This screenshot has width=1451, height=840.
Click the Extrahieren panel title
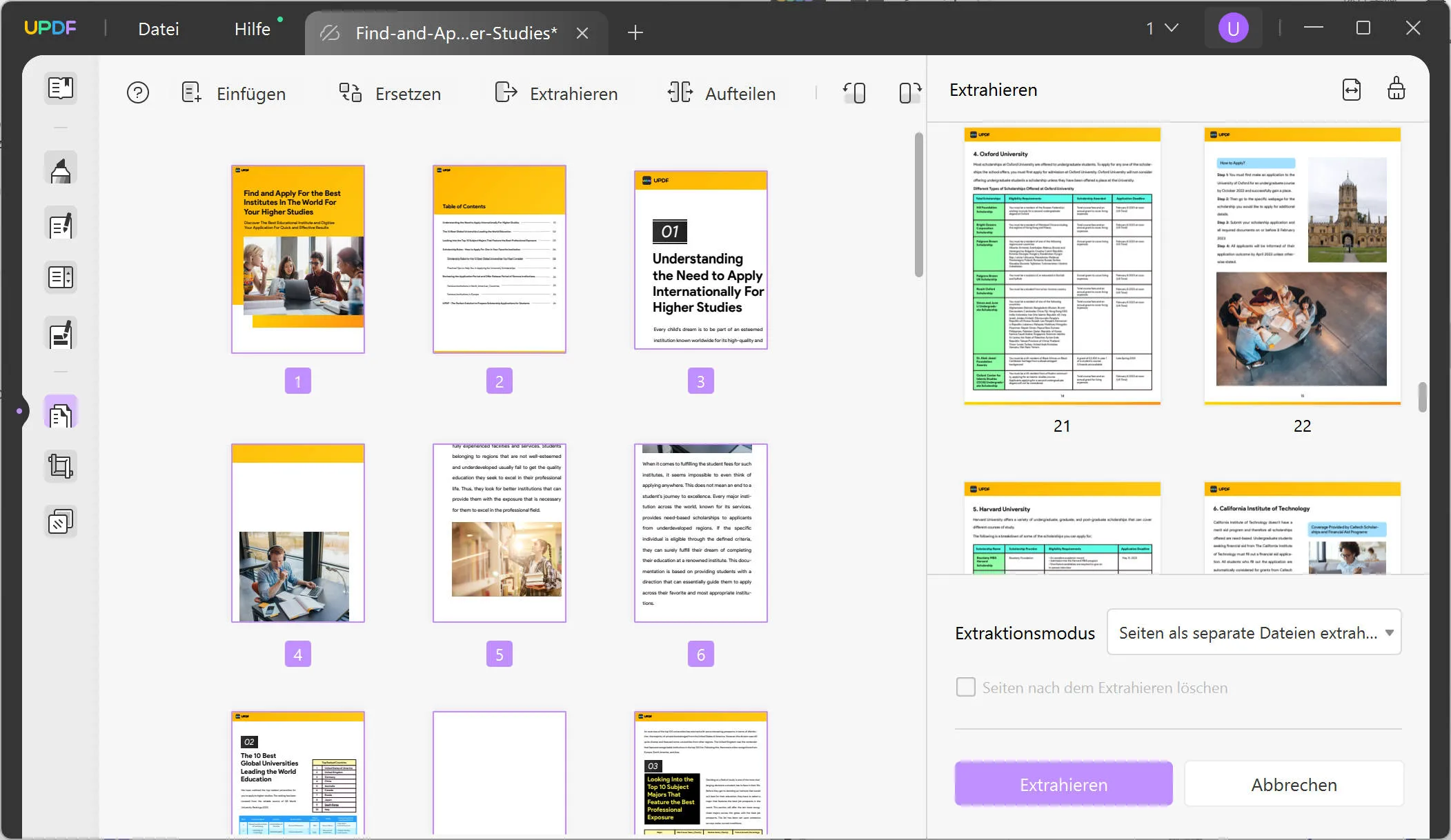993,90
